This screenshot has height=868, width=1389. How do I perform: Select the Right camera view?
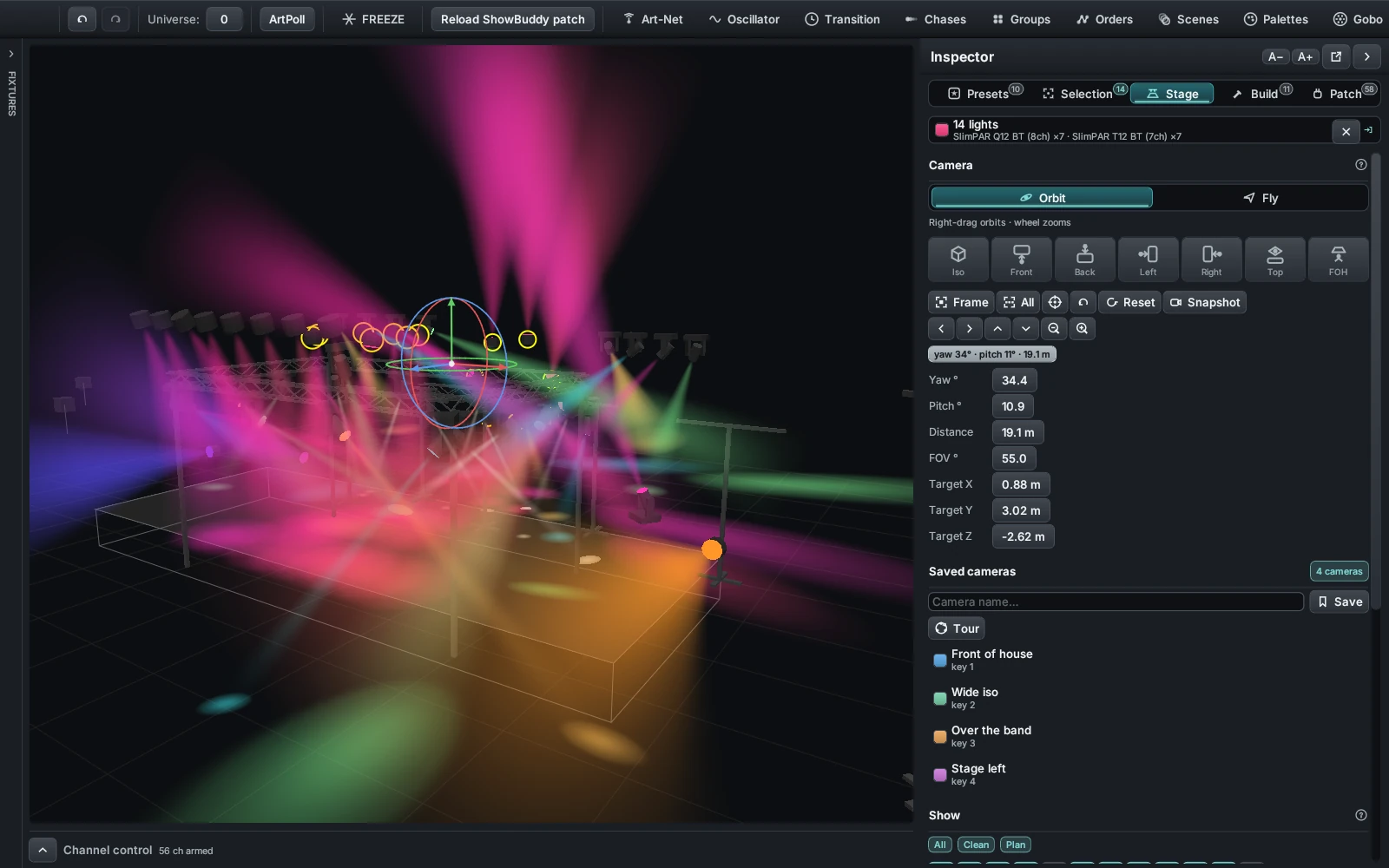tap(1212, 260)
